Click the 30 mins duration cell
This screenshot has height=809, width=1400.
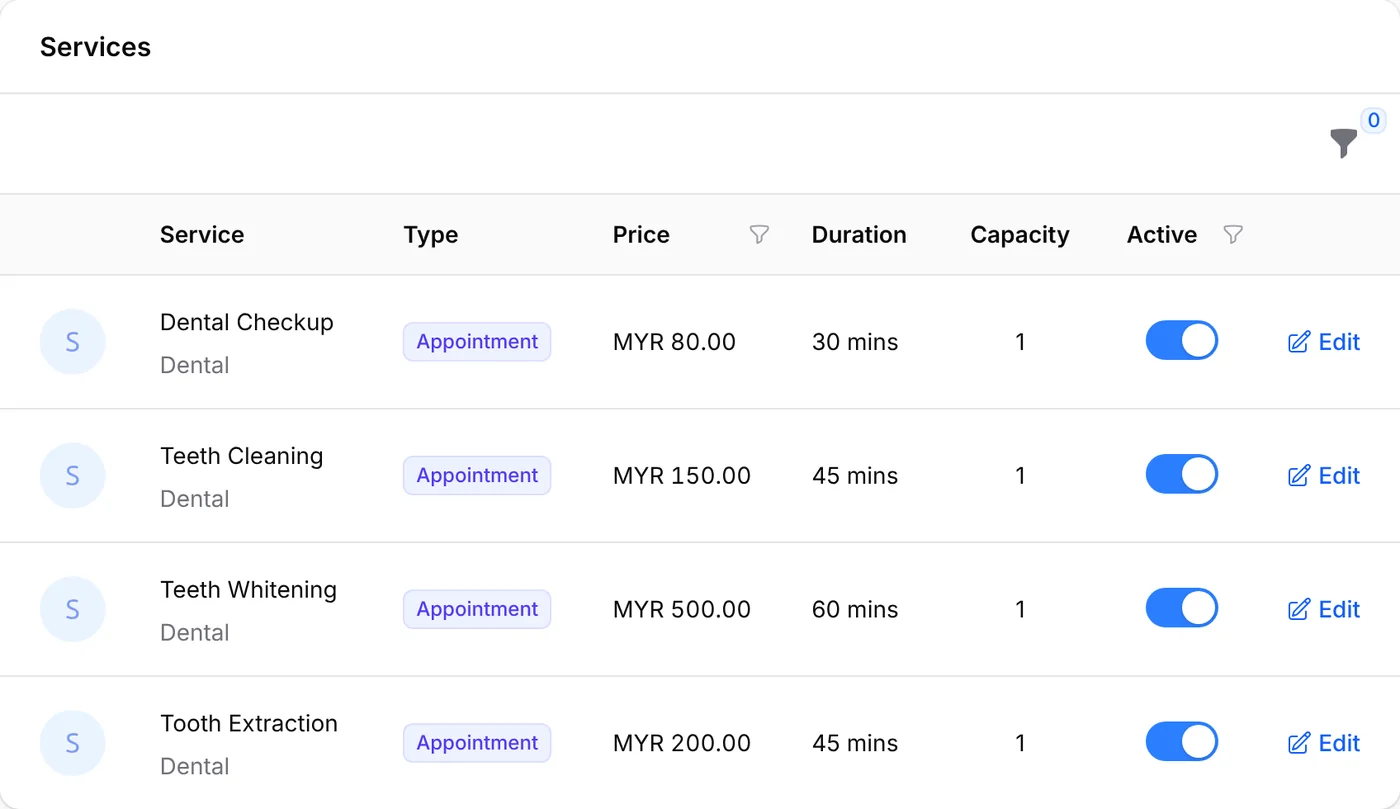(855, 342)
